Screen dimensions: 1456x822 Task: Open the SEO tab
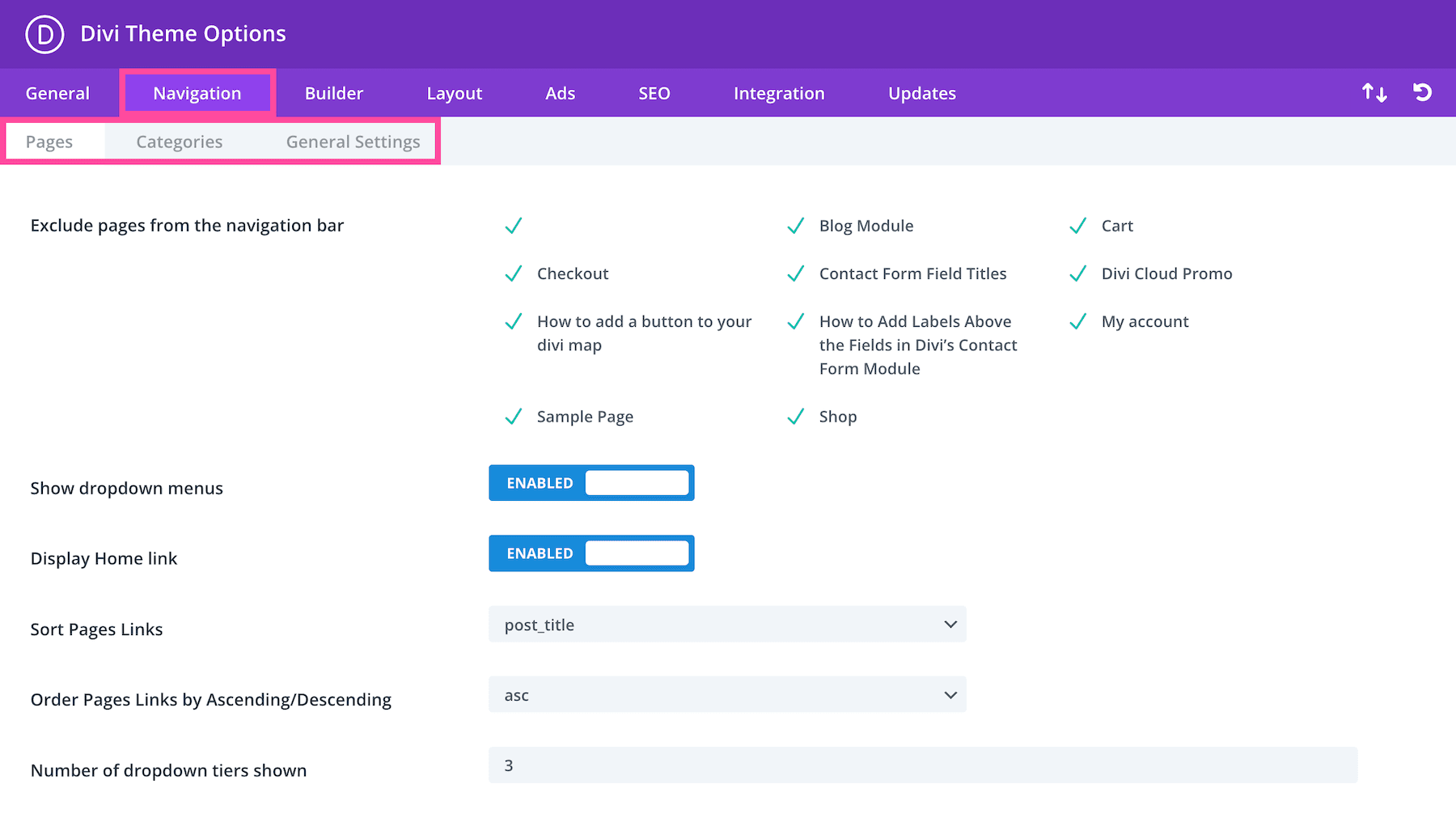point(654,94)
